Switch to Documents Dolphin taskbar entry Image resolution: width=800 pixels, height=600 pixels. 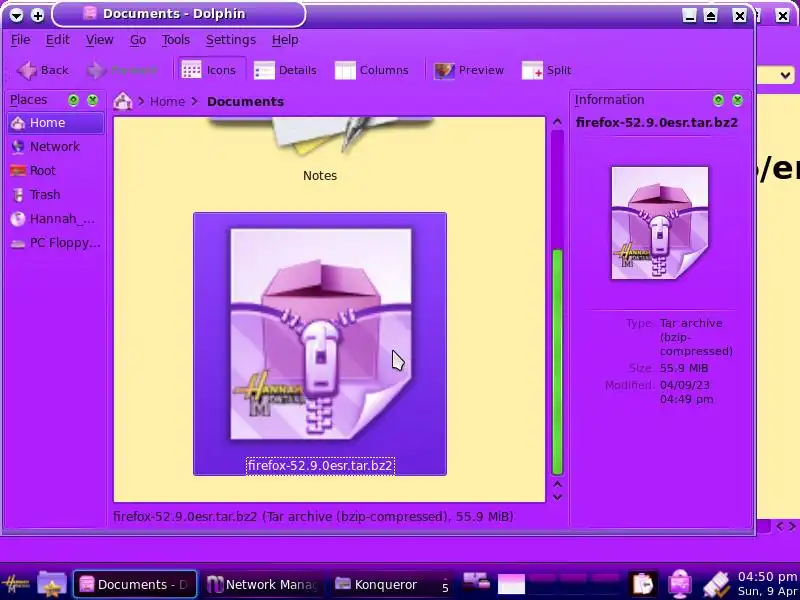click(135, 584)
